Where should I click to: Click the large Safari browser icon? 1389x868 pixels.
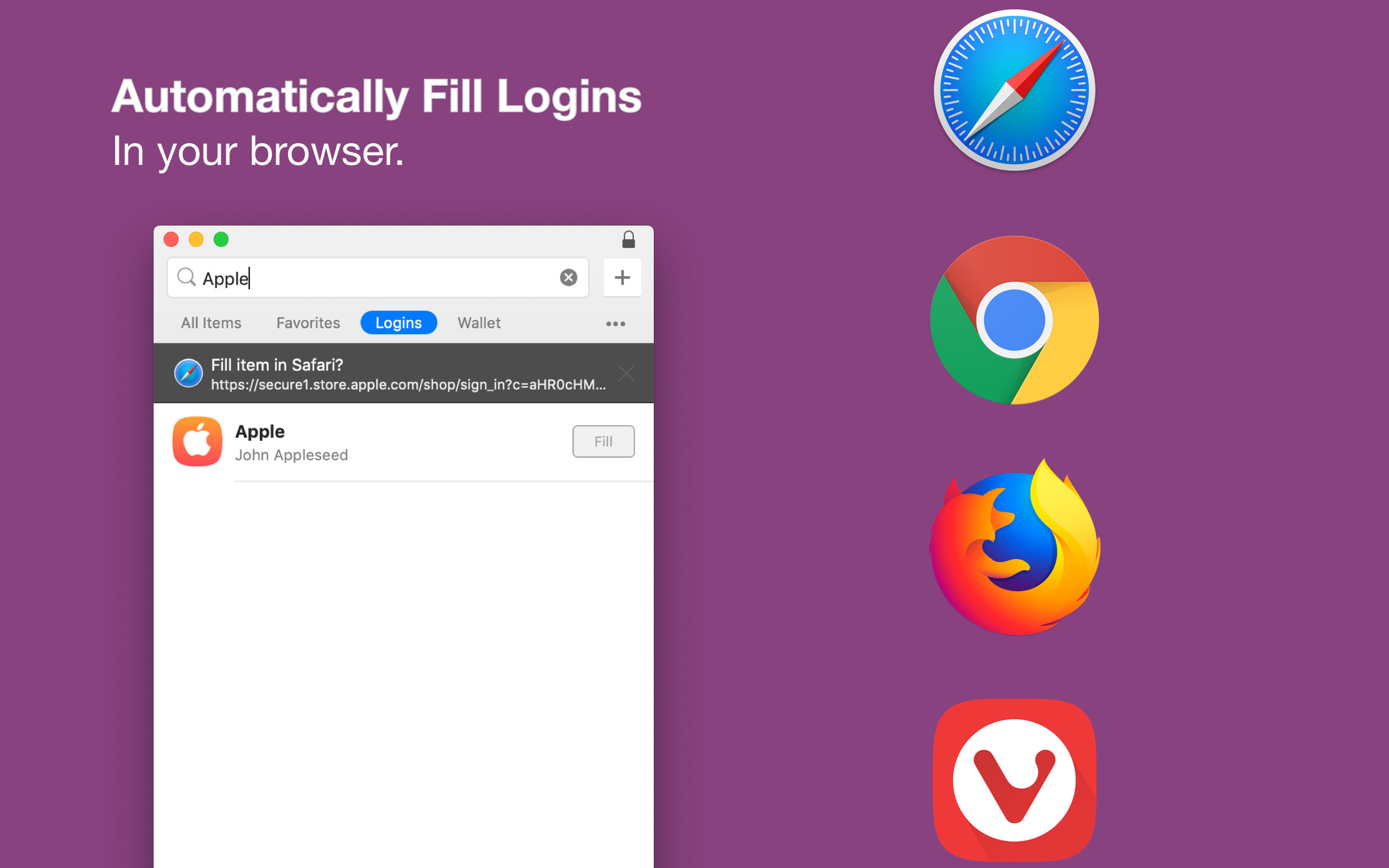point(1014,90)
